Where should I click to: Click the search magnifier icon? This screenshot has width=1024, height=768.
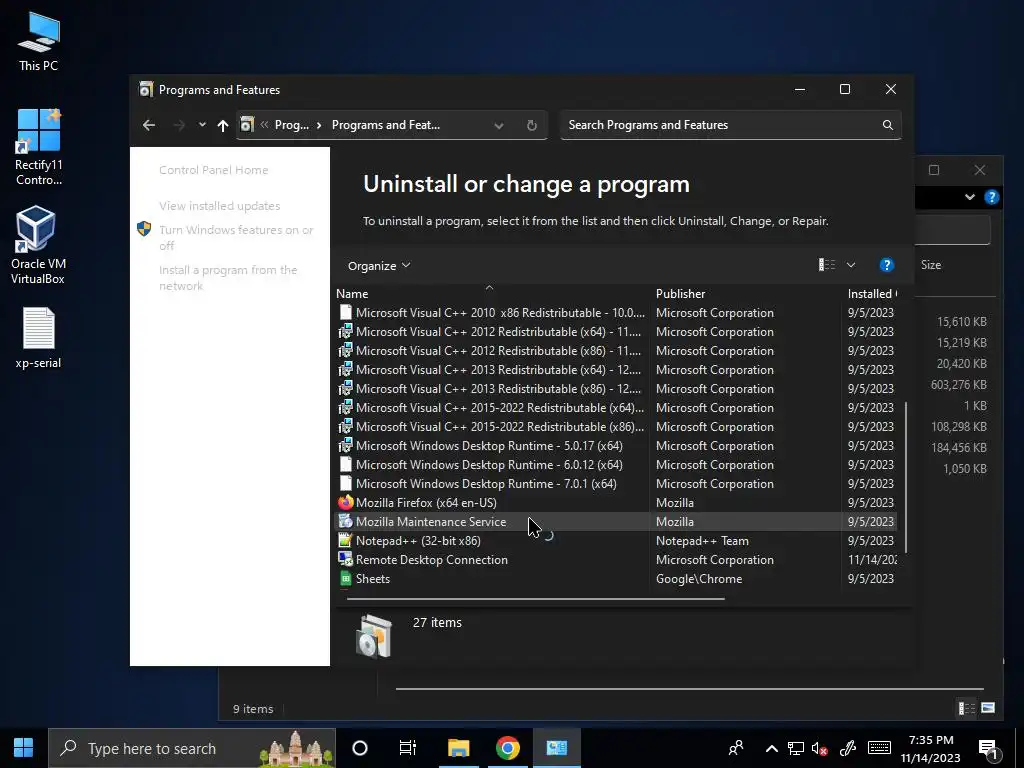[888, 125]
